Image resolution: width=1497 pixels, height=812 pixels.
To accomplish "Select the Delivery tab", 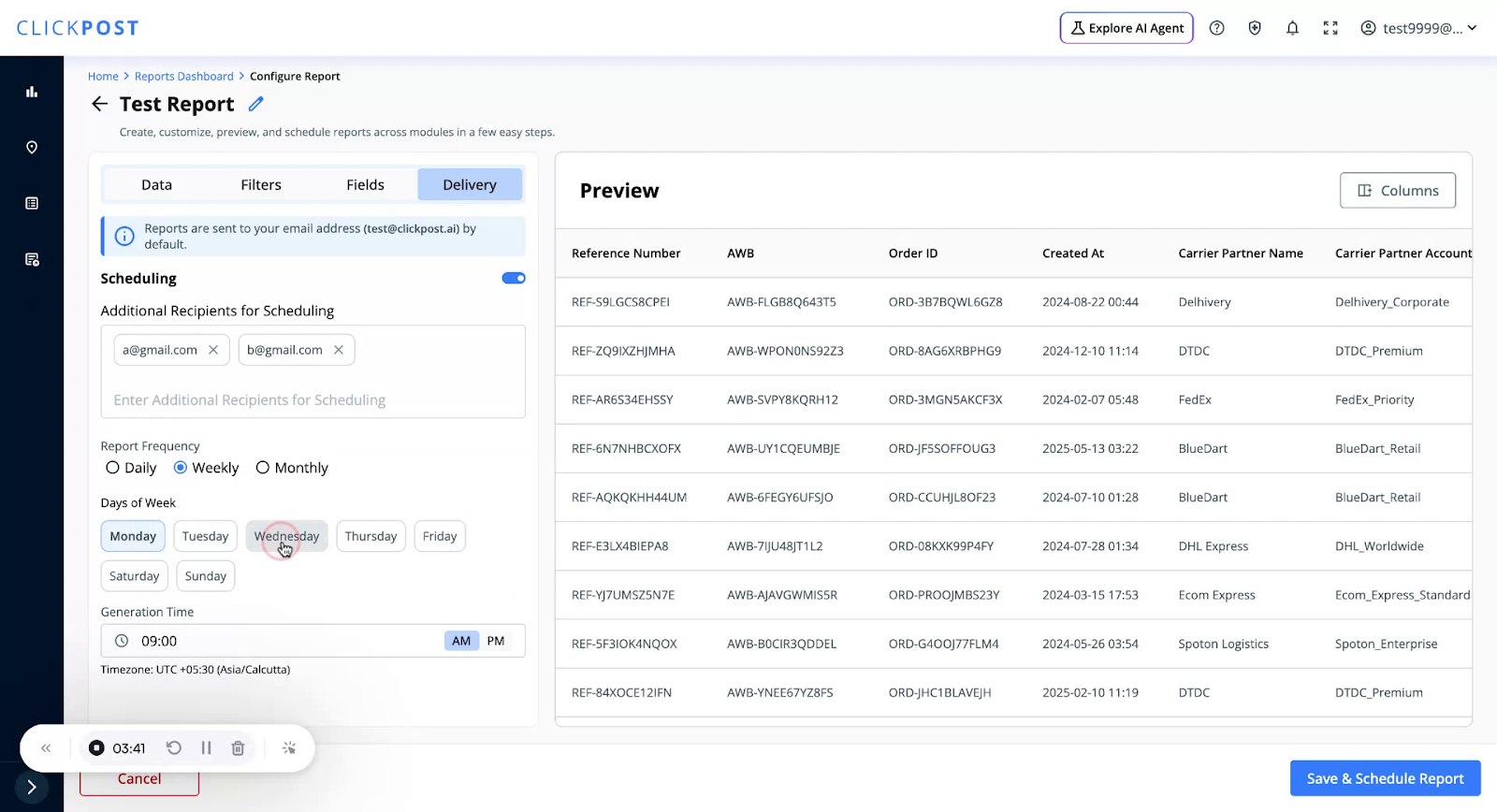I will point(470,185).
